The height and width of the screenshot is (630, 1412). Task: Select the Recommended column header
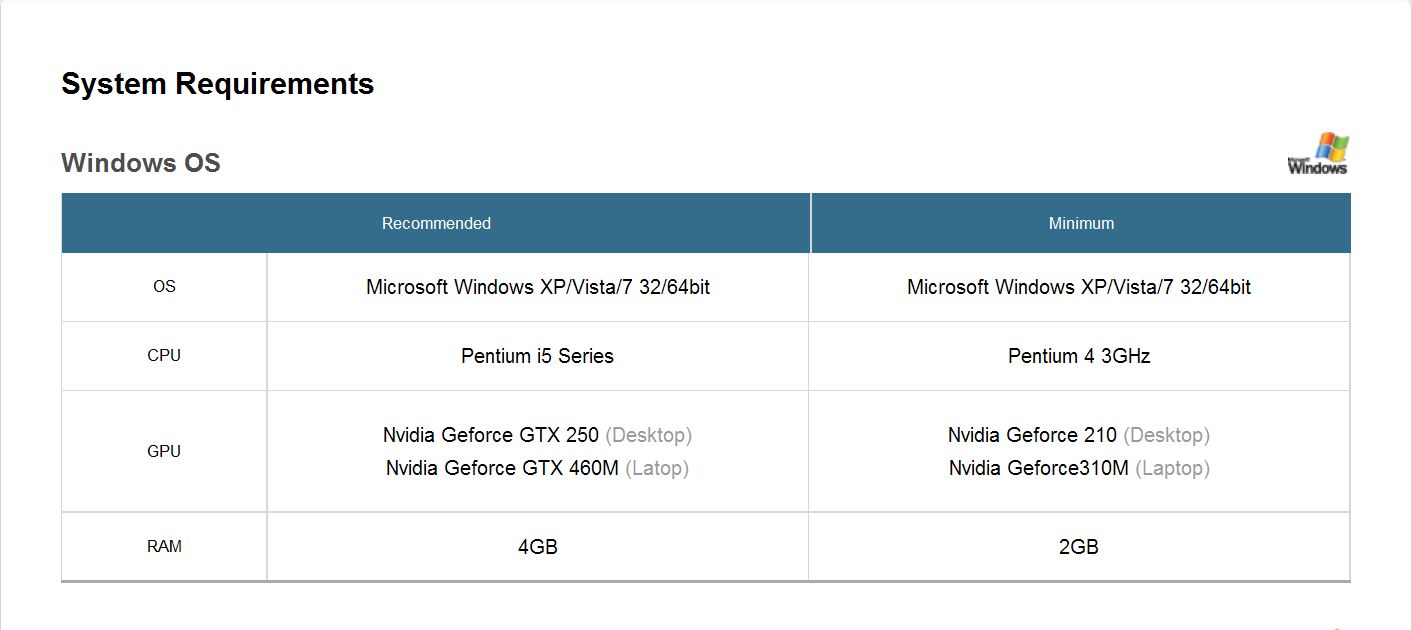point(436,223)
